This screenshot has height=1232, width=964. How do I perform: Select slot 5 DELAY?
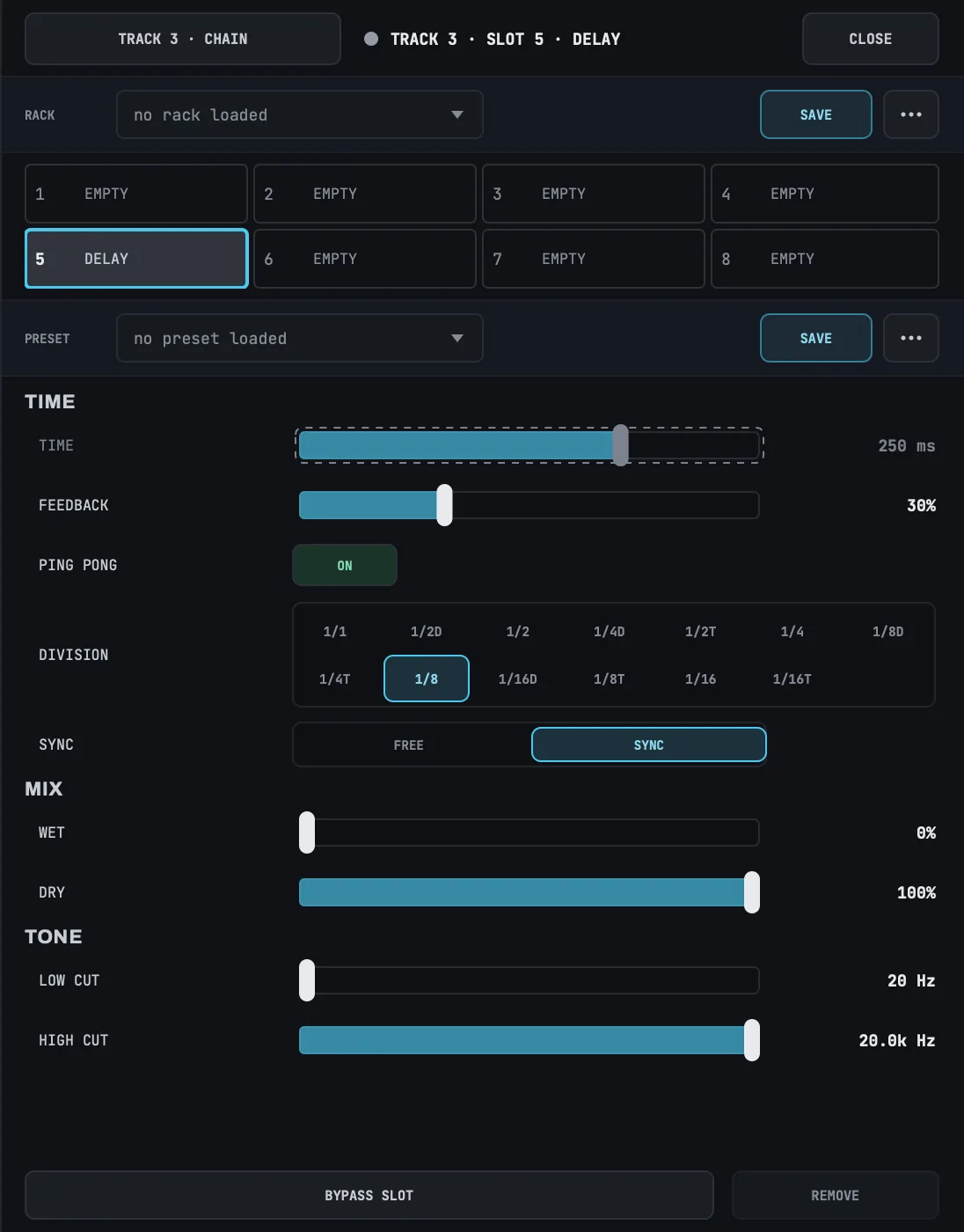[136, 259]
